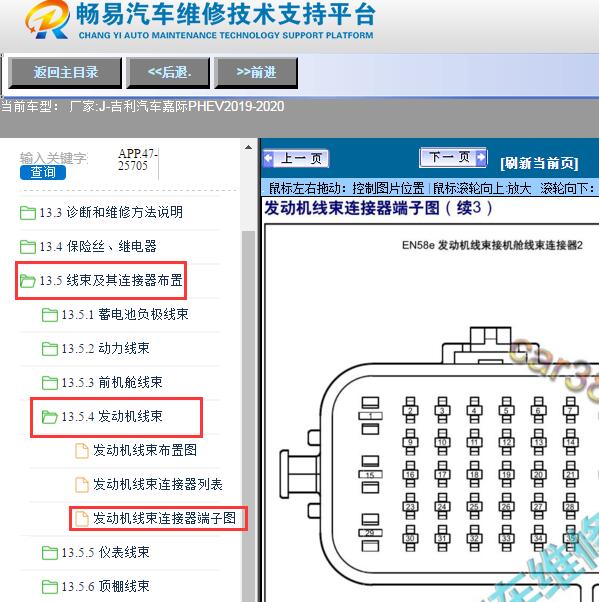
Task: Open 发动机线束布置图 page
Action: coord(145,450)
